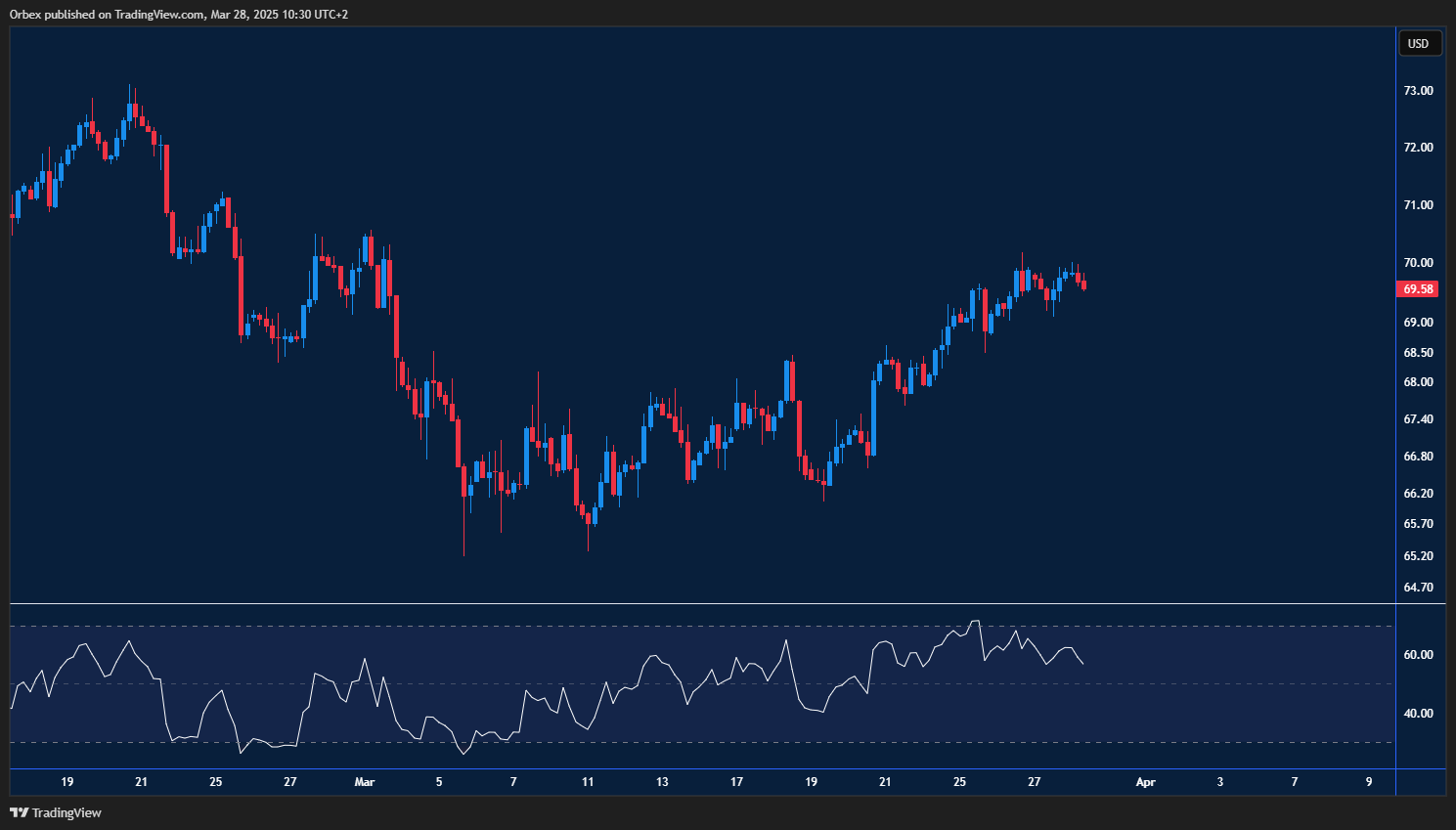The height and width of the screenshot is (830, 1456).
Task: Select the Mar label on time axis
Action: 365,782
